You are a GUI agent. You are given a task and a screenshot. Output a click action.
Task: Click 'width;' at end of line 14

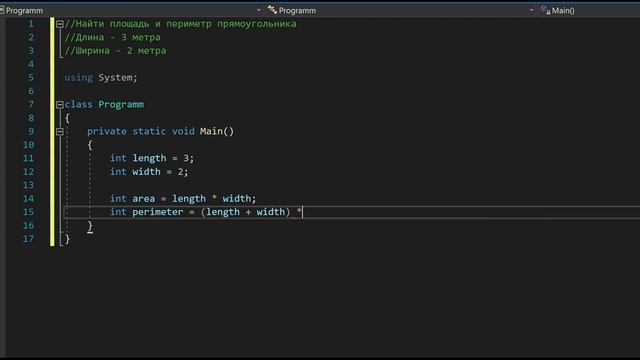(239, 199)
